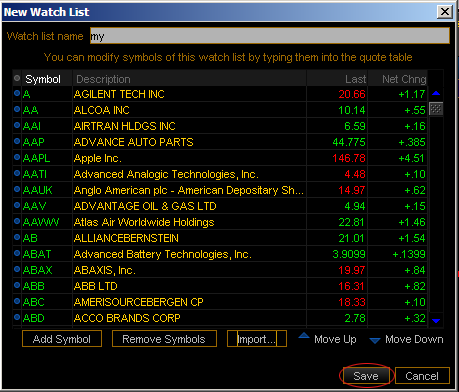Viewport: 459px width, 392px height.
Task: Click the blue dot next to symbol AB
Action: tap(17, 237)
